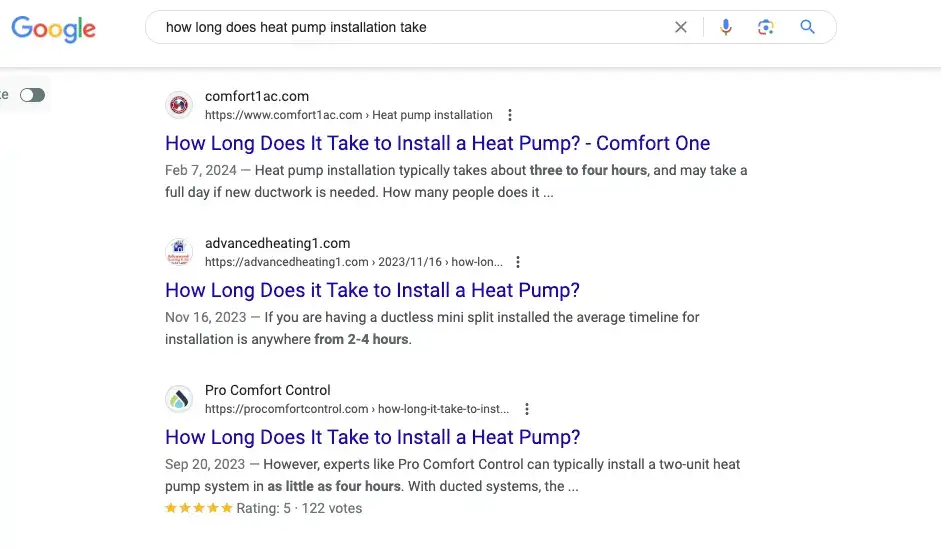Click the advancedheating1.com site name
Viewport: 941px width, 548px height.
pyautogui.click(x=277, y=243)
